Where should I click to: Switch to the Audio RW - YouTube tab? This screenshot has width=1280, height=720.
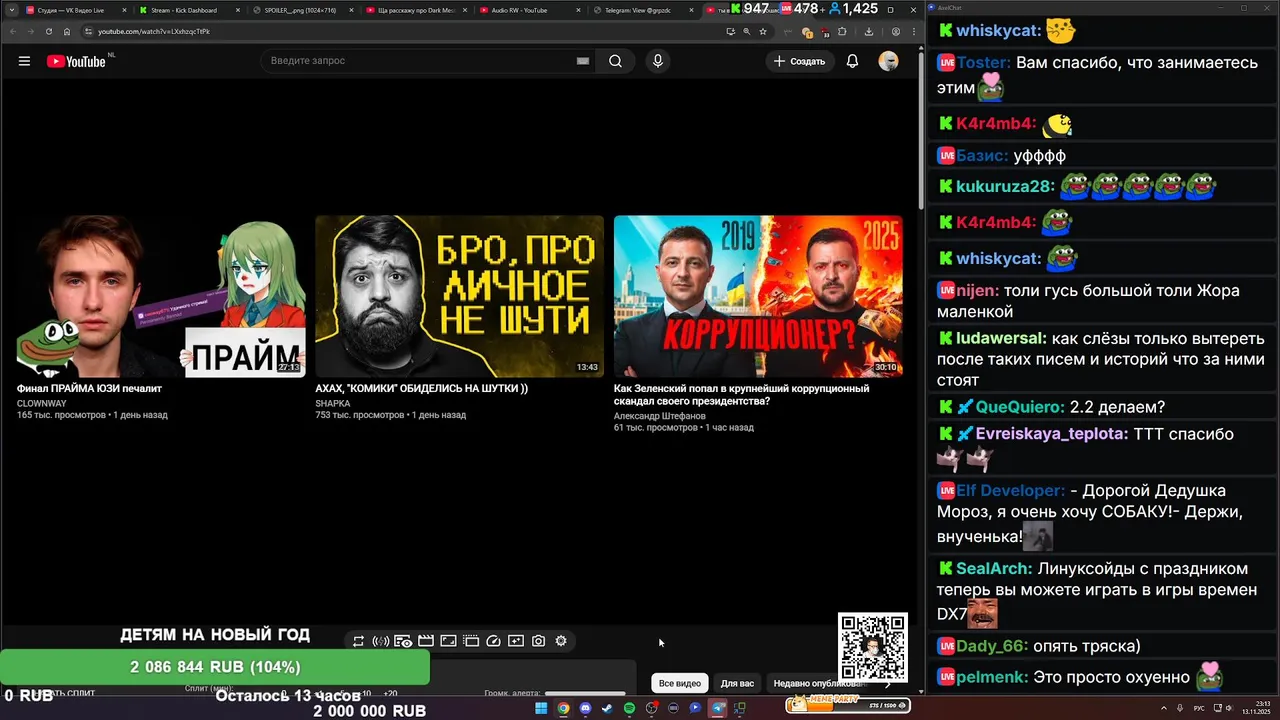click(x=528, y=10)
